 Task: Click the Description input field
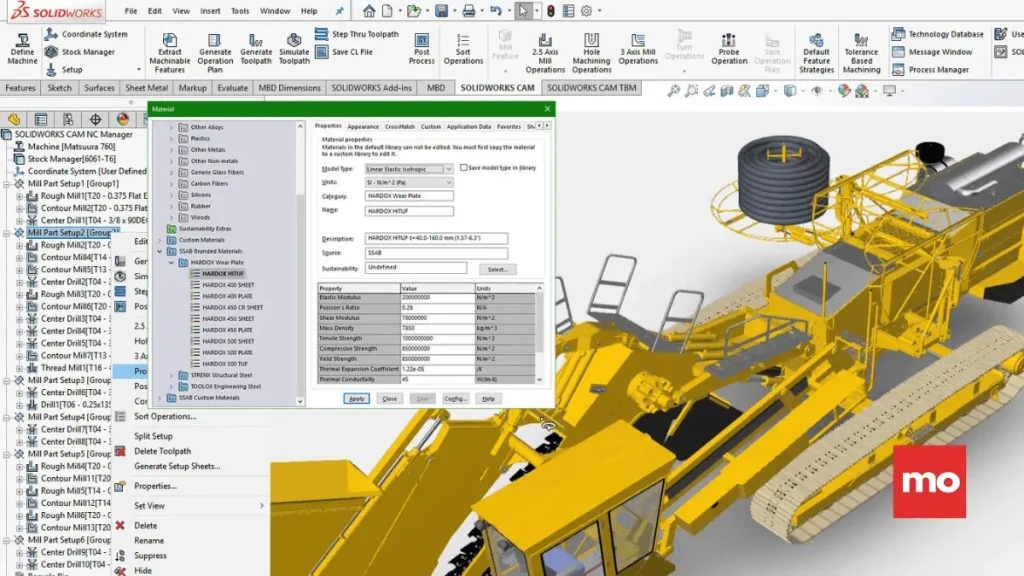click(x=436, y=238)
